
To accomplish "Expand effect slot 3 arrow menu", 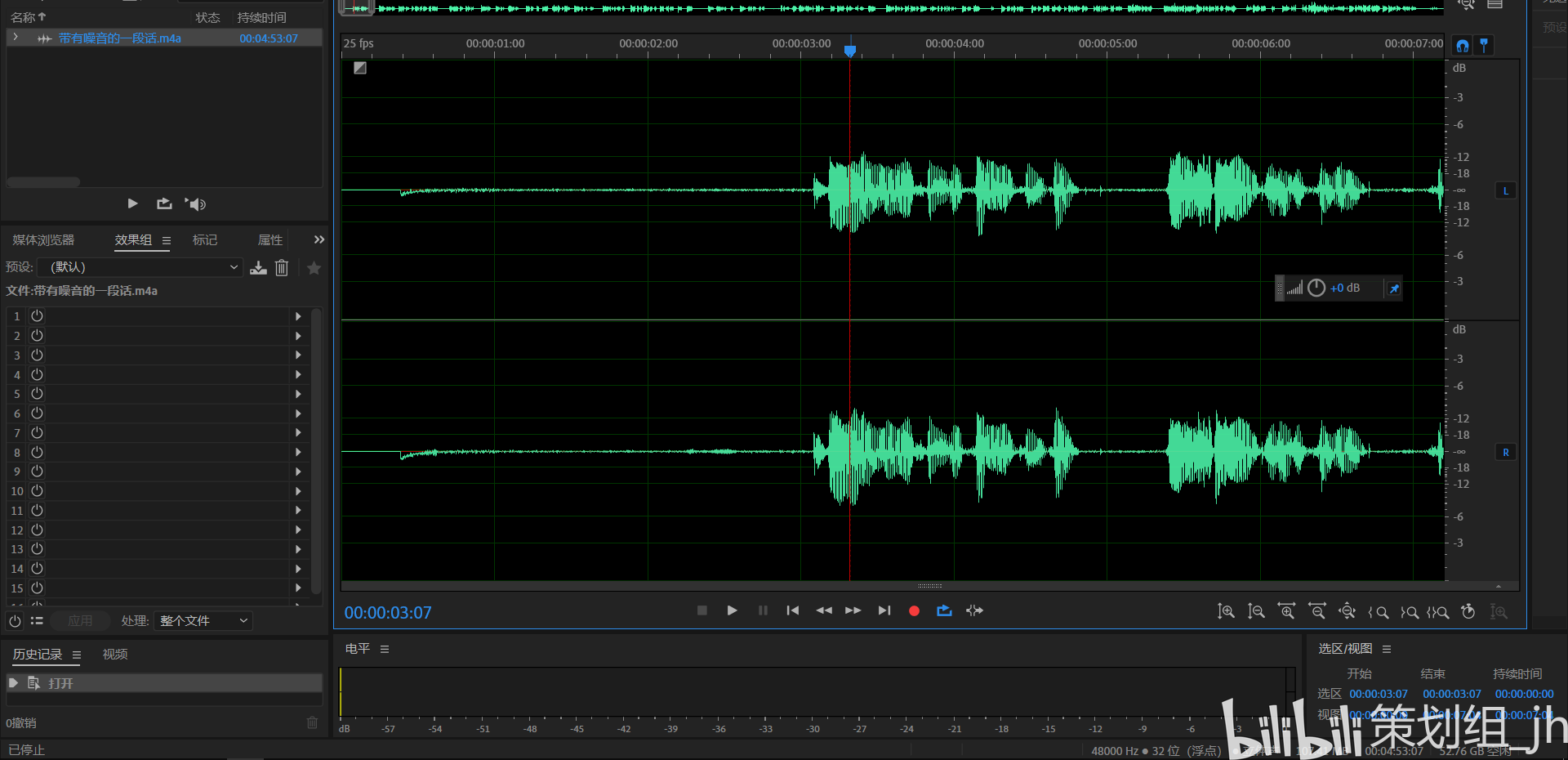I will [298, 355].
